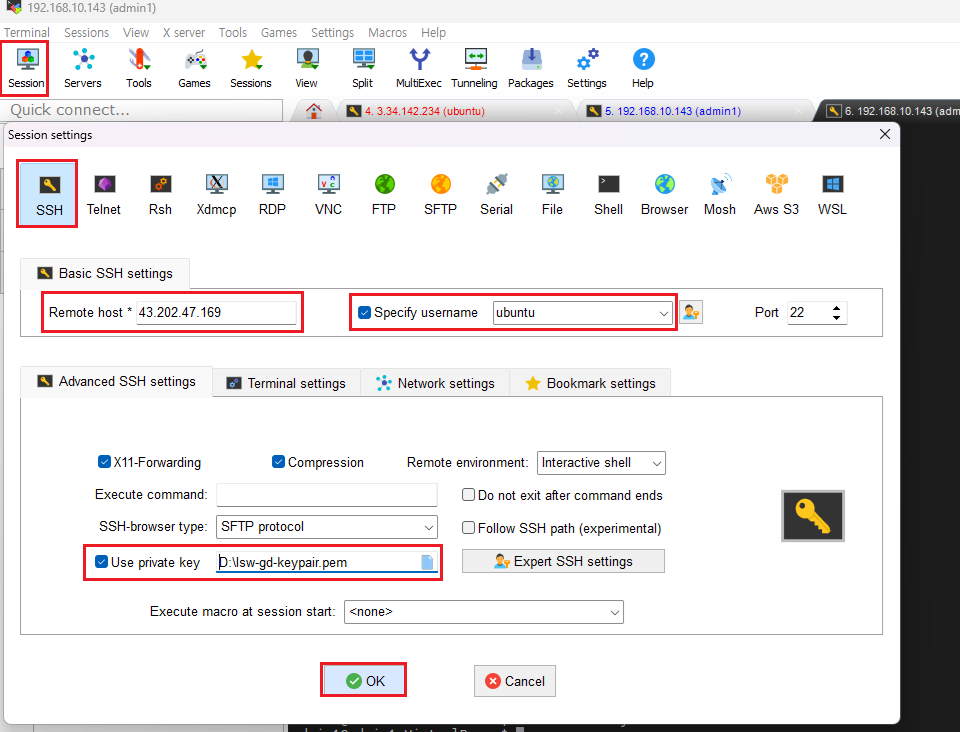Select the Aws S3 session type
This screenshot has height=732, width=960.
click(776, 193)
